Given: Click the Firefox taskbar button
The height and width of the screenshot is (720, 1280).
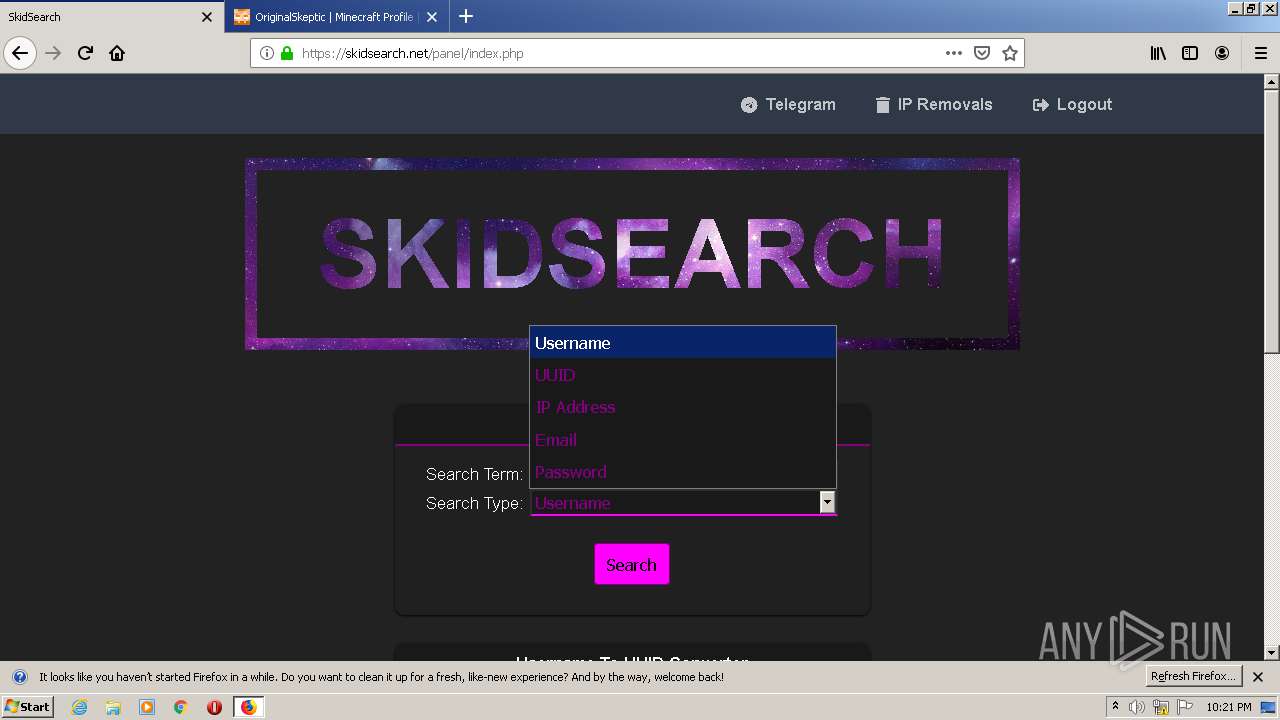Looking at the screenshot, I should (248, 707).
